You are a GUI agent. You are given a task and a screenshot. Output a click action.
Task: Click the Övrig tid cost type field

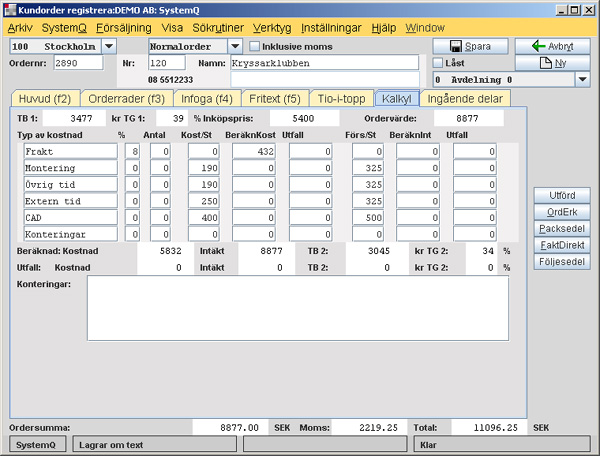70,185
